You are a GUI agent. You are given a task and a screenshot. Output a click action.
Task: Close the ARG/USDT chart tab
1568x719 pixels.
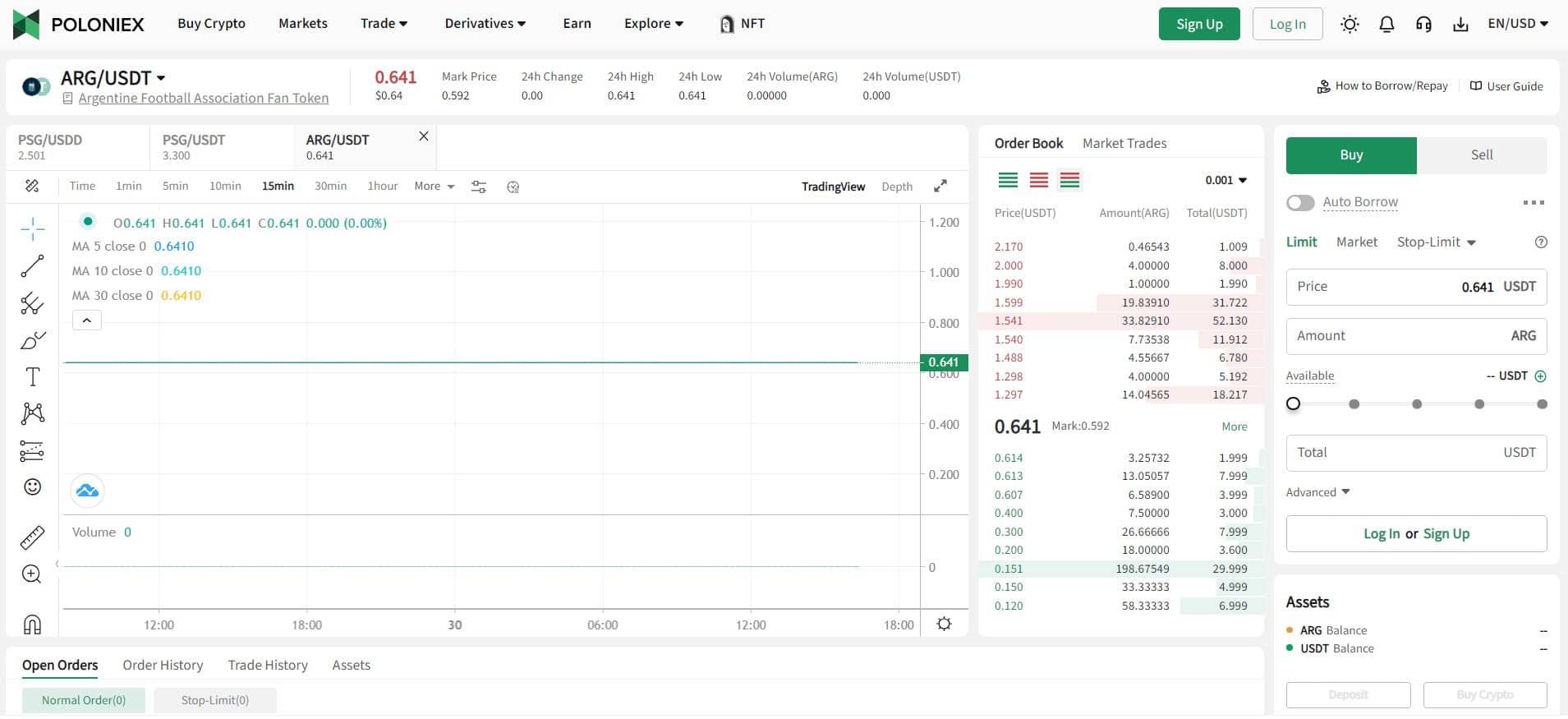pos(424,136)
